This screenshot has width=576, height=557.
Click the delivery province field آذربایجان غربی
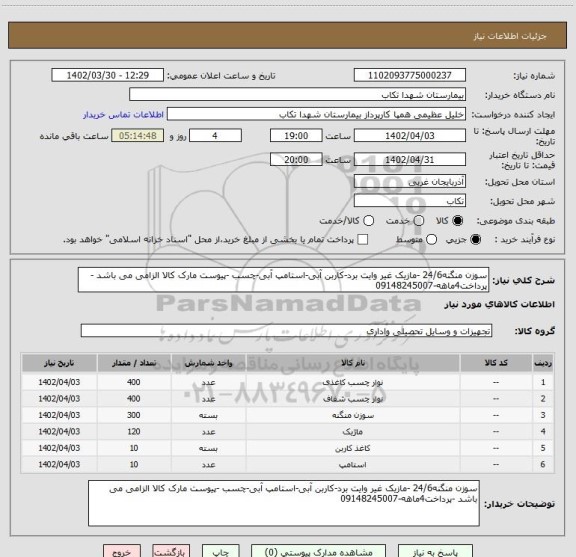click(410, 182)
